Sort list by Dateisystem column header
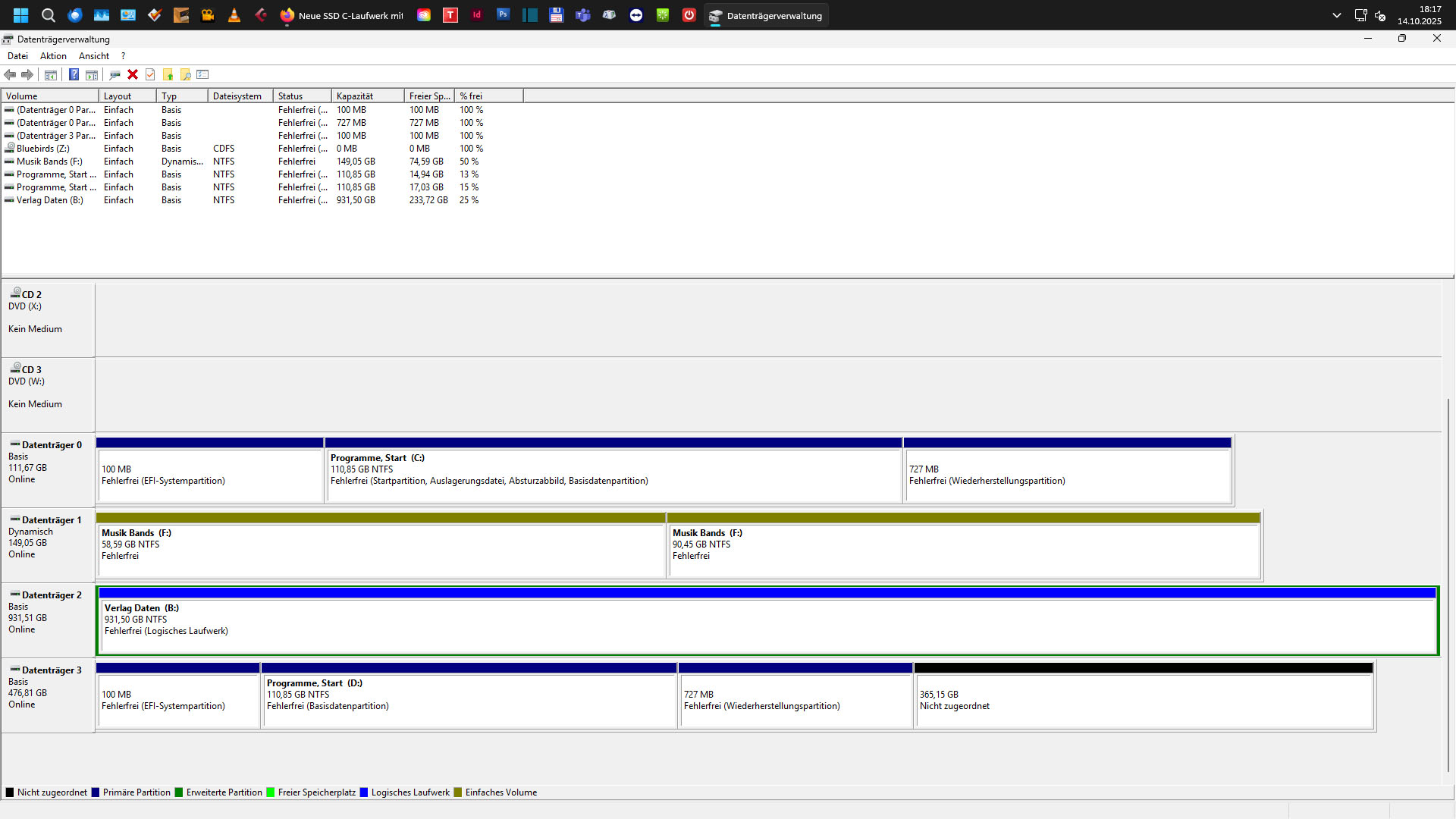The width and height of the screenshot is (1456, 819). click(239, 96)
